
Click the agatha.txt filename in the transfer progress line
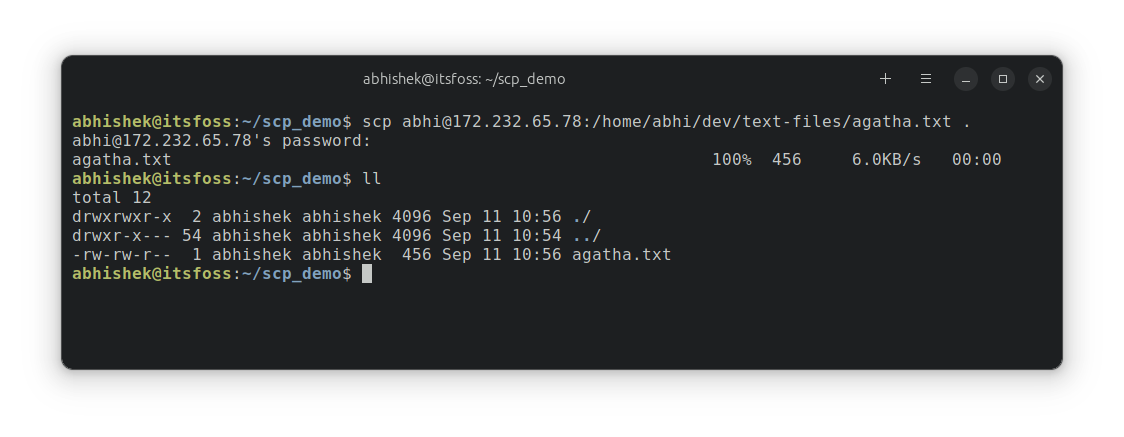click(x=121, y=160)
